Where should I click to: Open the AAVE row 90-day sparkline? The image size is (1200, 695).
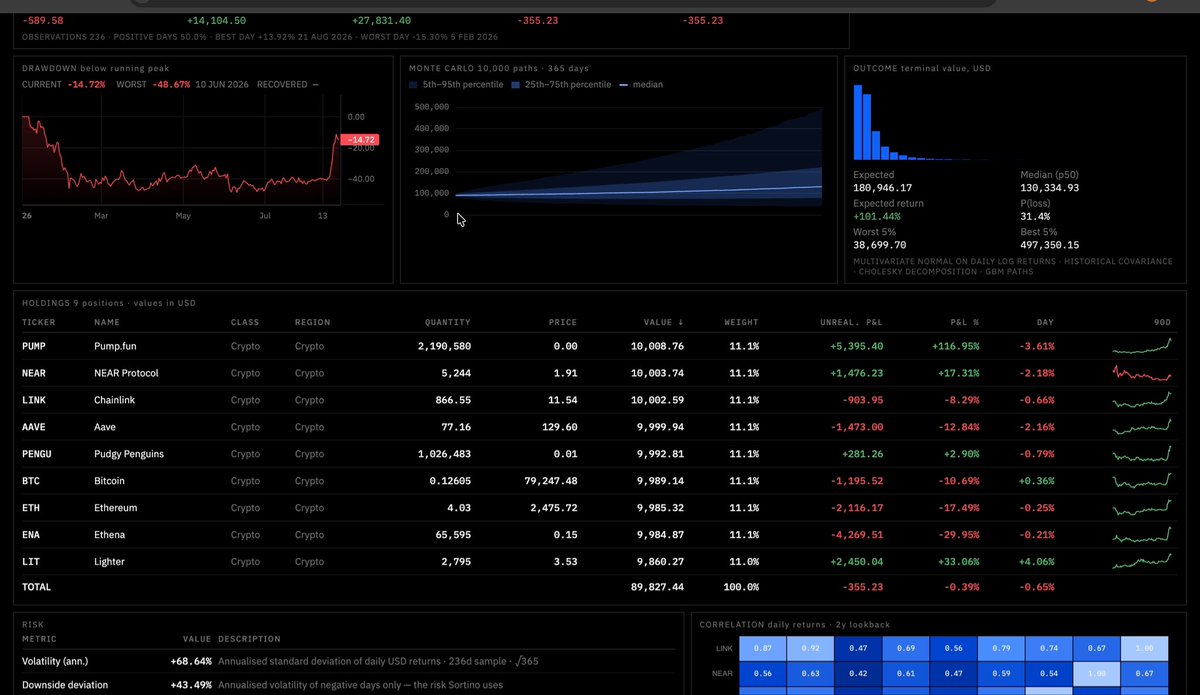1142,427
